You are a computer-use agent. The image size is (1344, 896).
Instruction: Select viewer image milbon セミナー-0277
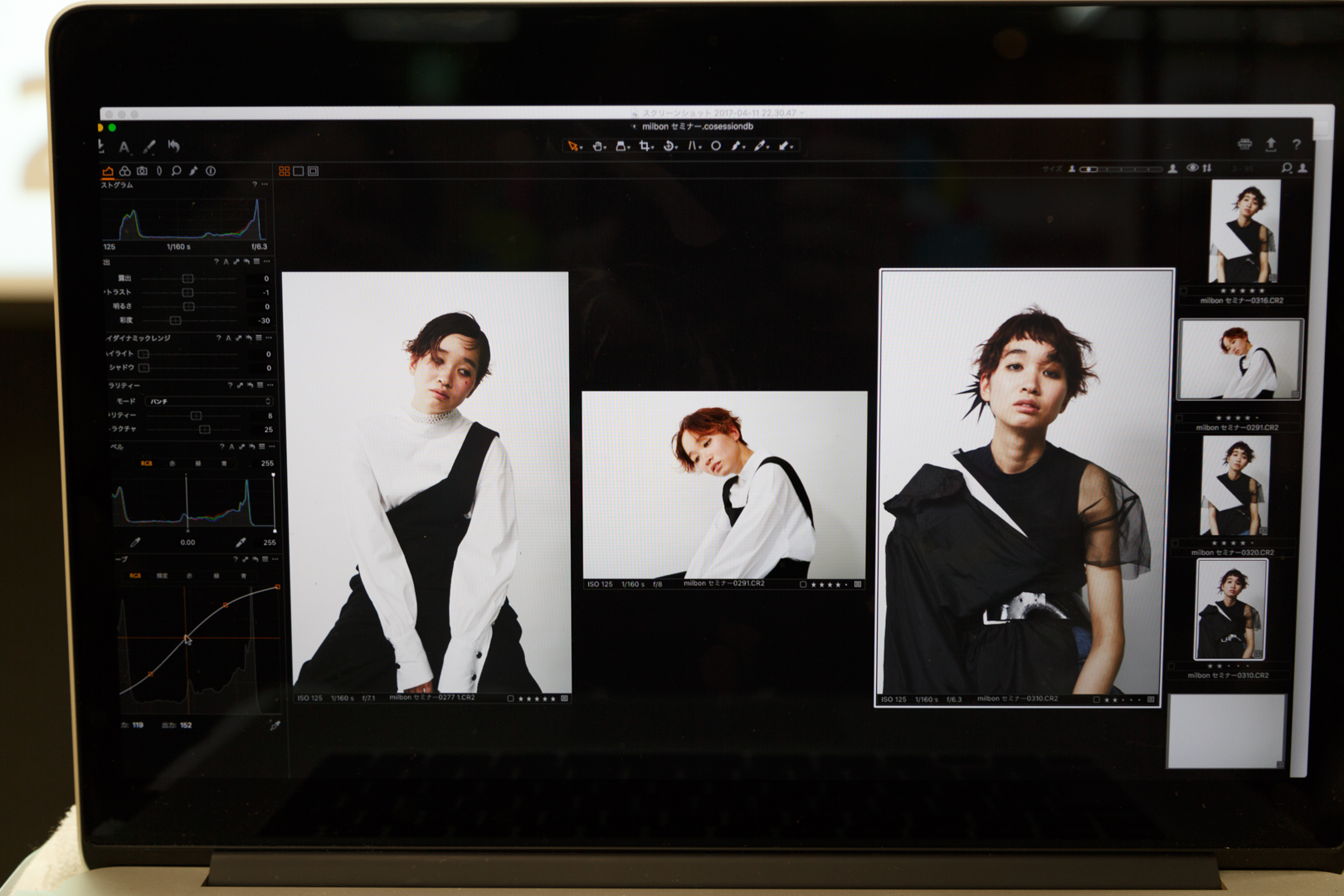coord(426,483)
